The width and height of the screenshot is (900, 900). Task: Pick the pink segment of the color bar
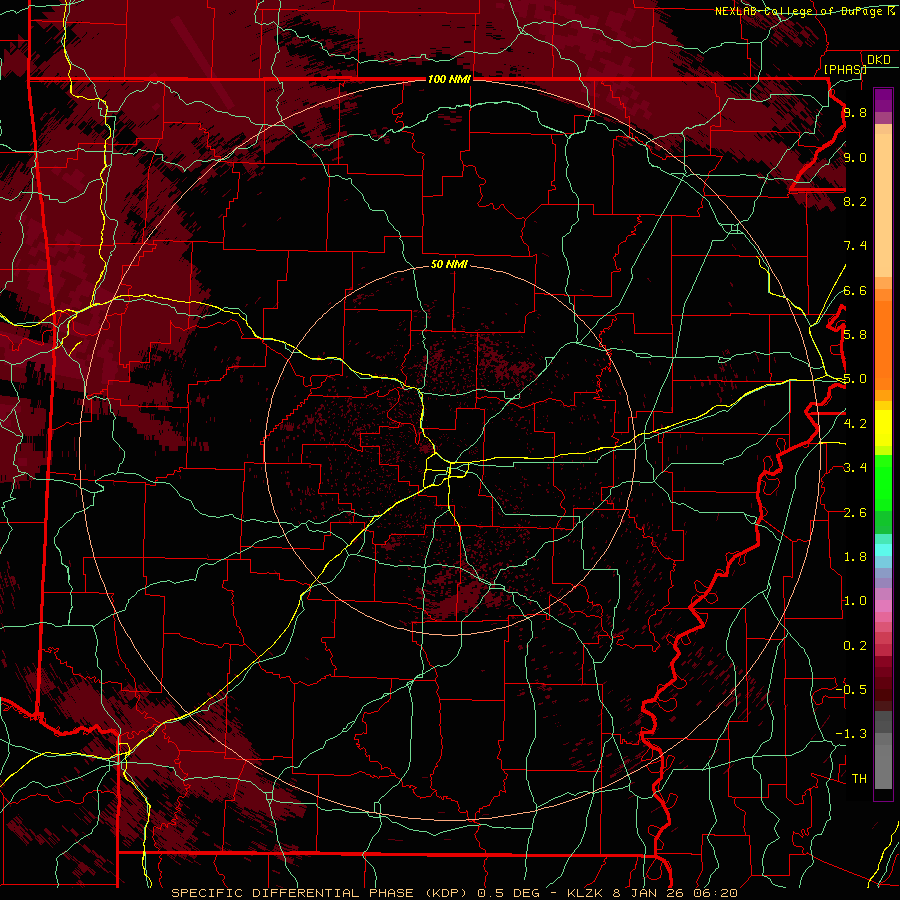pyautogui.click(x=883, y=606)
